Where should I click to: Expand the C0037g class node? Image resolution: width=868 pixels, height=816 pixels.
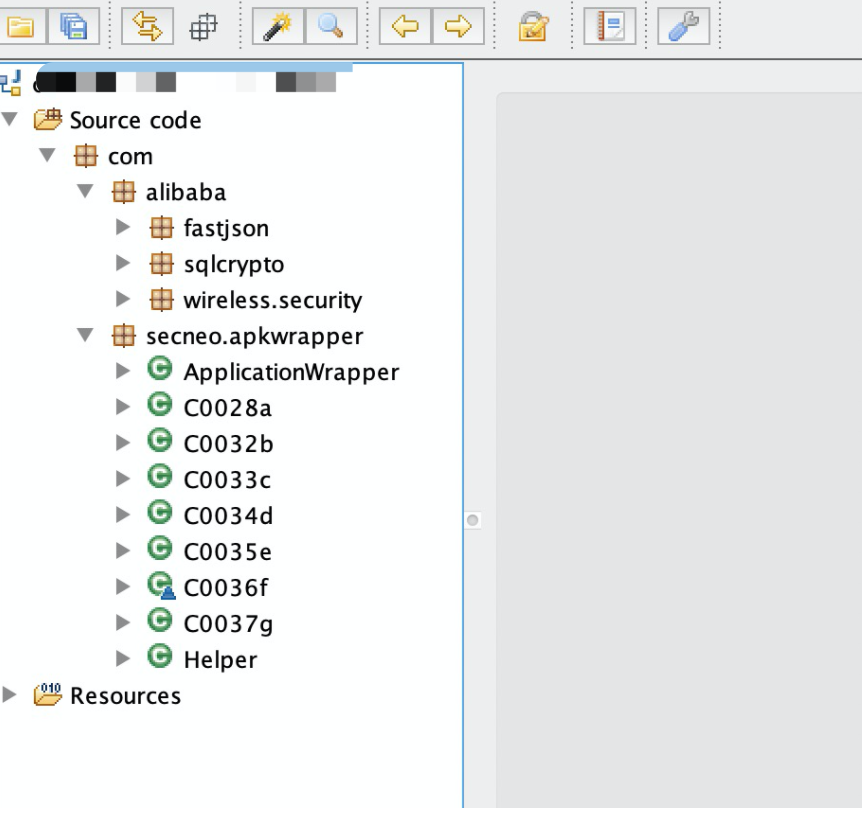tap(123, 623)
